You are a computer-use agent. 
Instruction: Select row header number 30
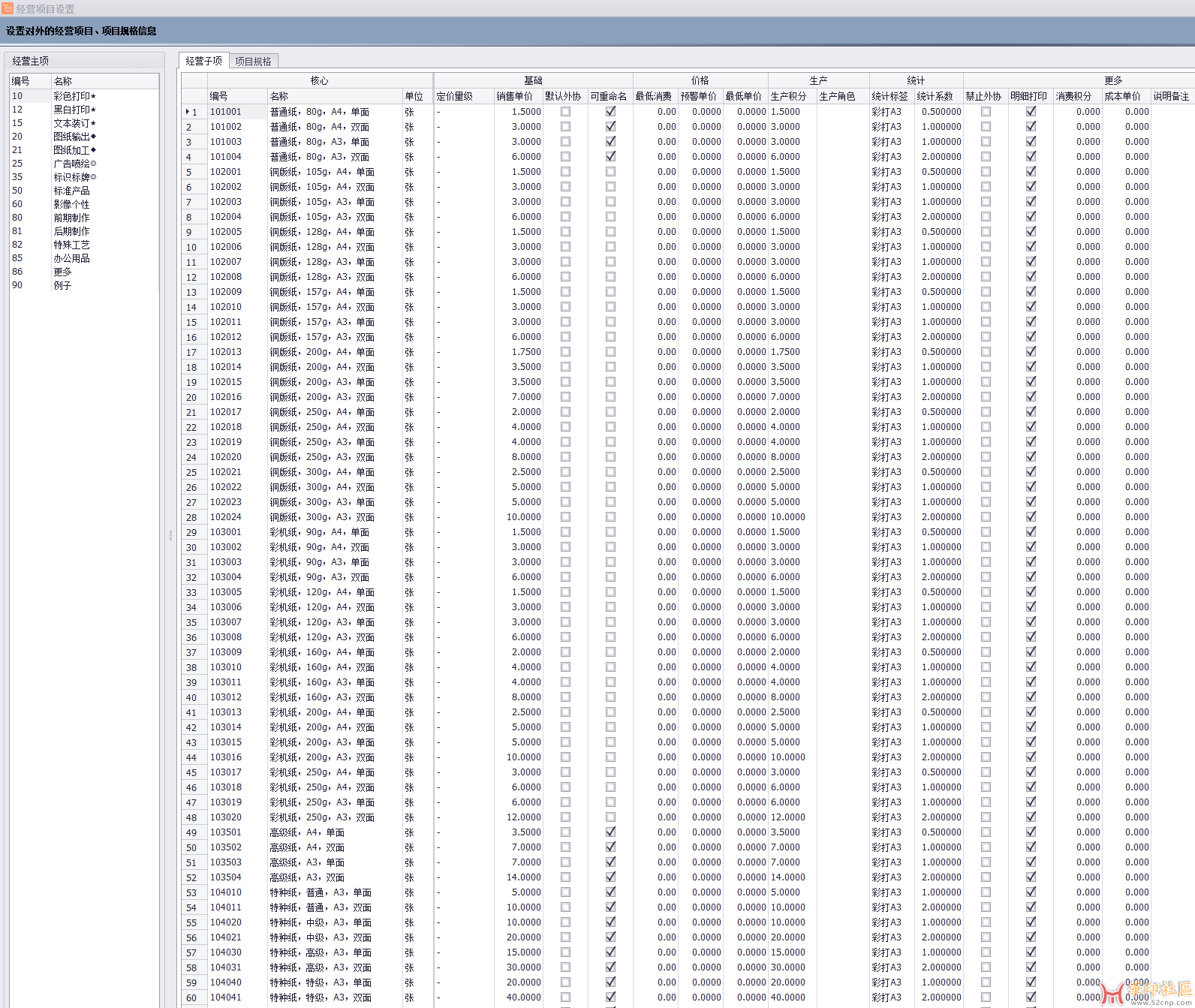point(192,547)
